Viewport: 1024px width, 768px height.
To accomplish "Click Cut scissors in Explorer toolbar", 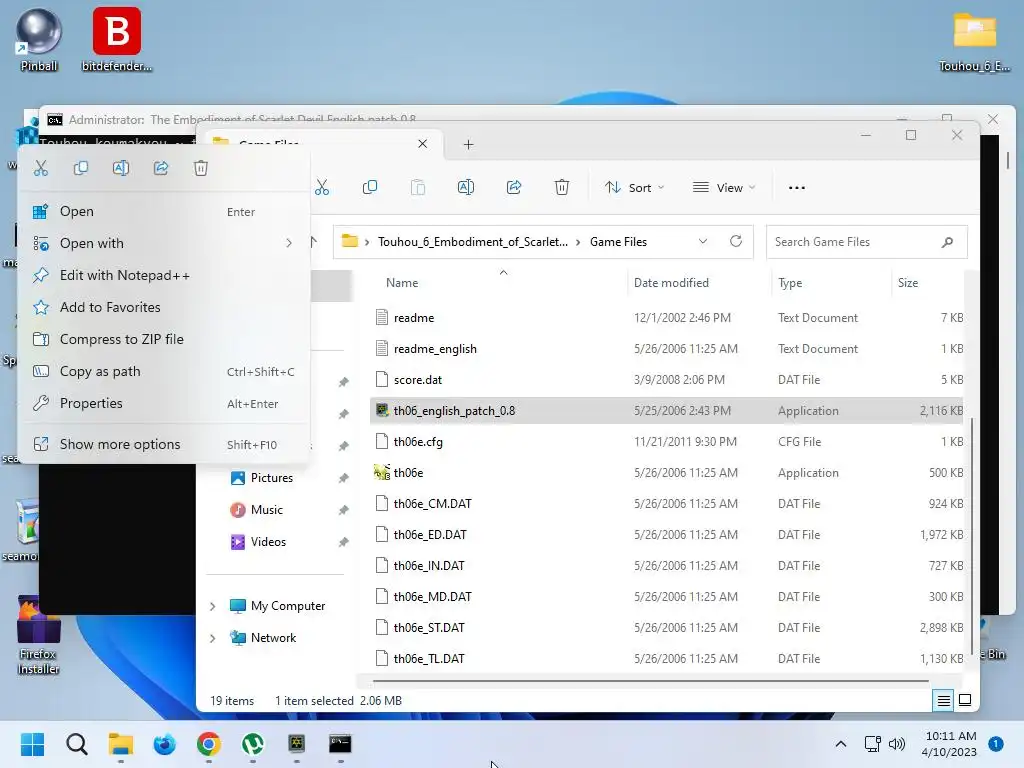I will pos(322,188).
